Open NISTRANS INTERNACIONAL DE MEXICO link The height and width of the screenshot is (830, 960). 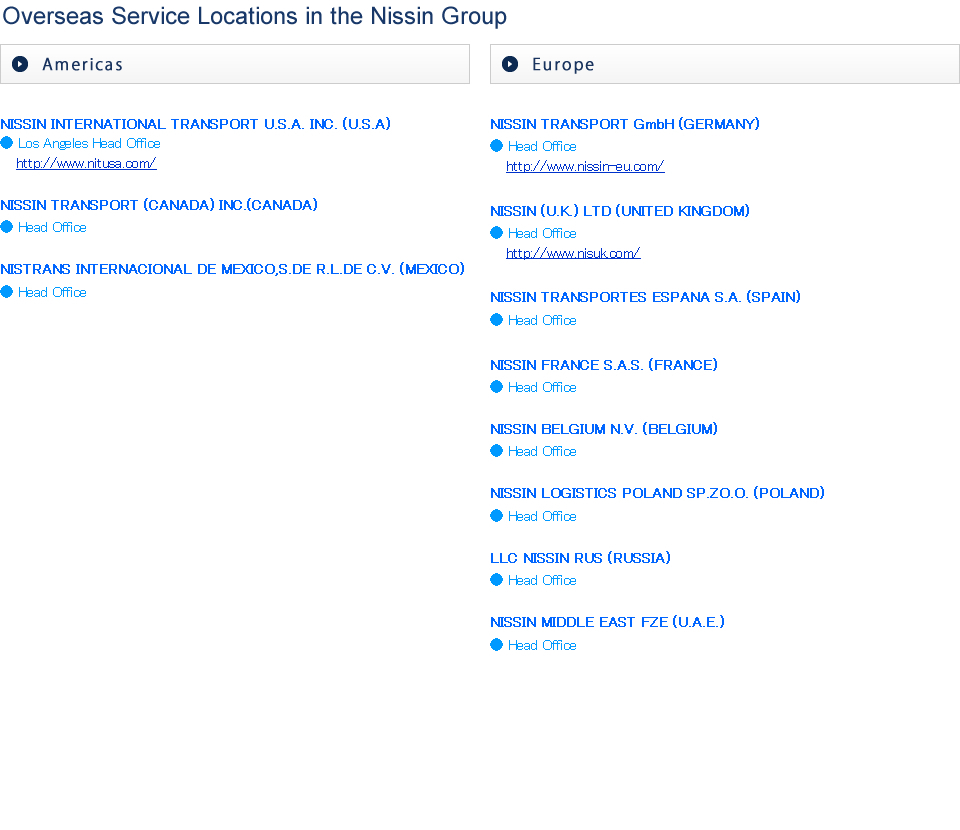coord(233,269)
